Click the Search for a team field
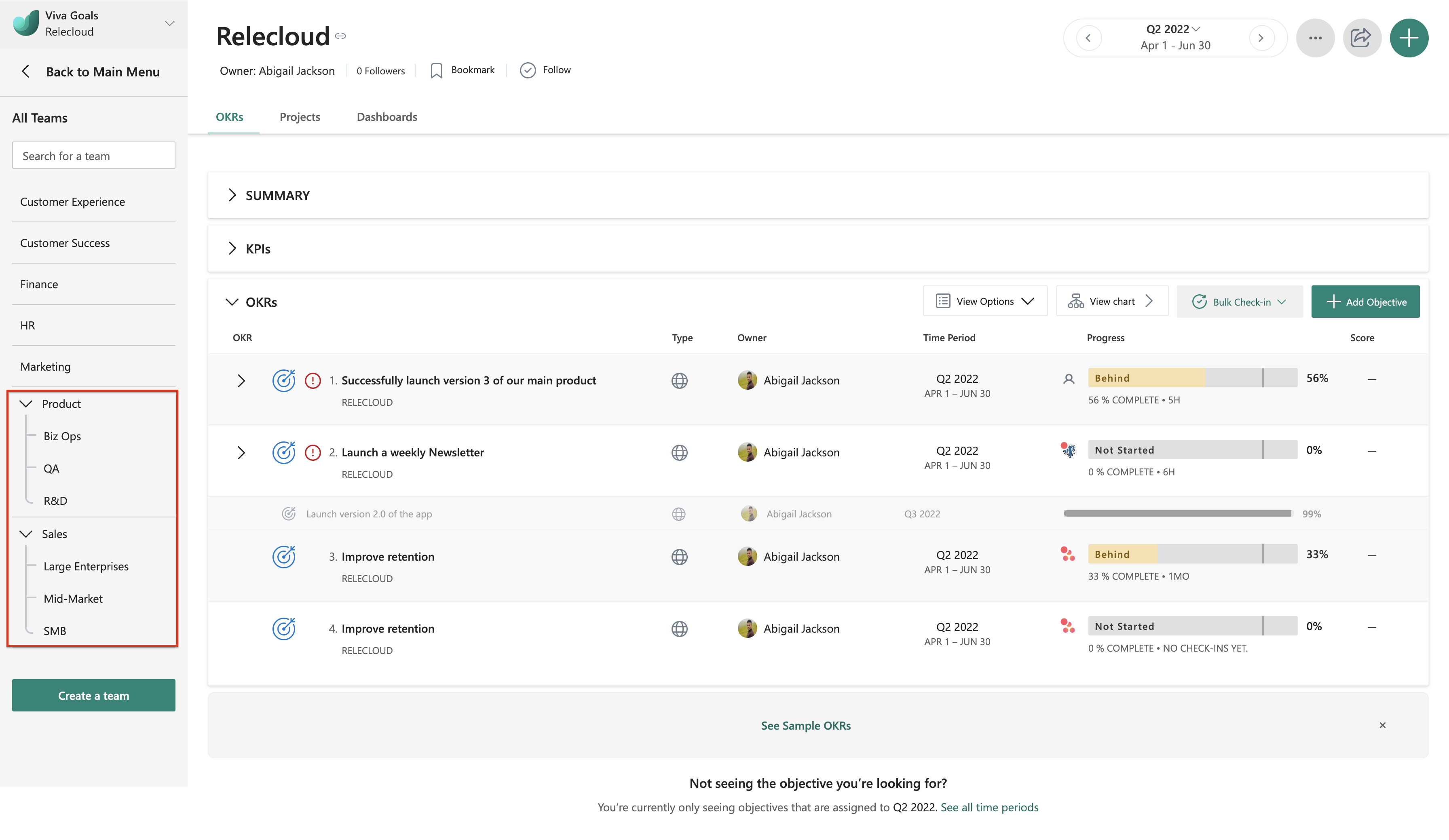This screenshot has width=1449, height=840. [93, 155]
